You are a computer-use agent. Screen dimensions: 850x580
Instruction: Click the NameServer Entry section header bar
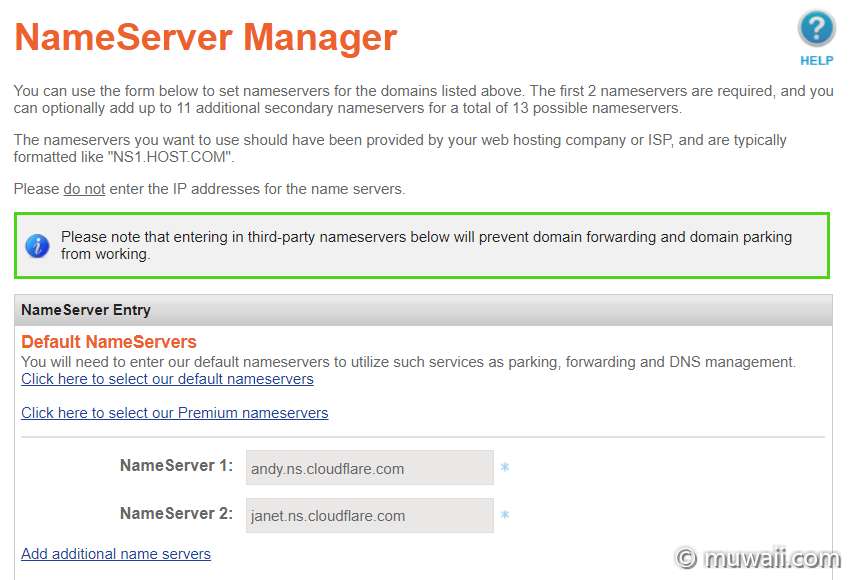click(x=423, y=310)
